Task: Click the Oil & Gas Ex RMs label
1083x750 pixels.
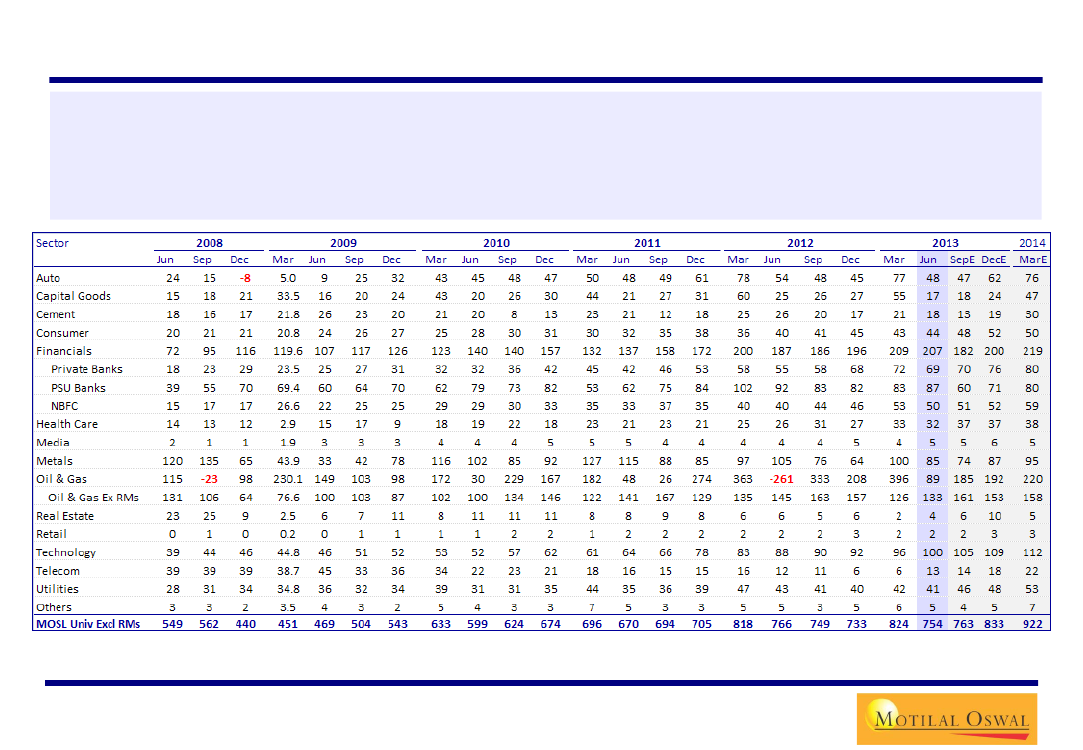Action: tap(94, 497)
